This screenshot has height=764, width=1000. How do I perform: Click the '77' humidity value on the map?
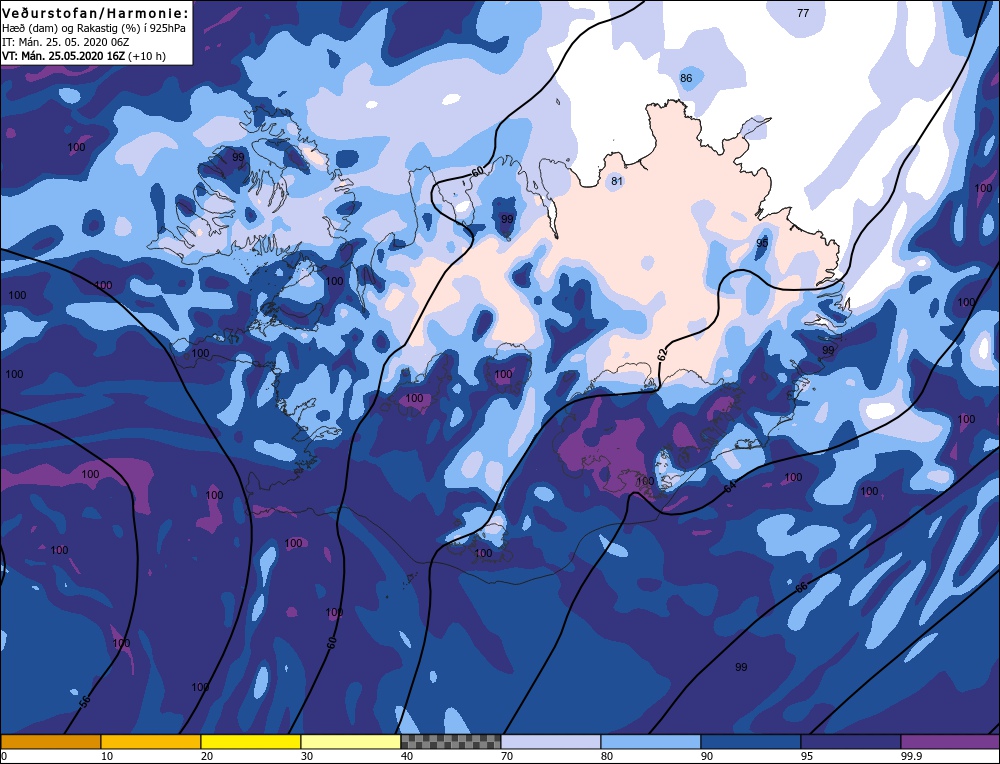point(803,13)
